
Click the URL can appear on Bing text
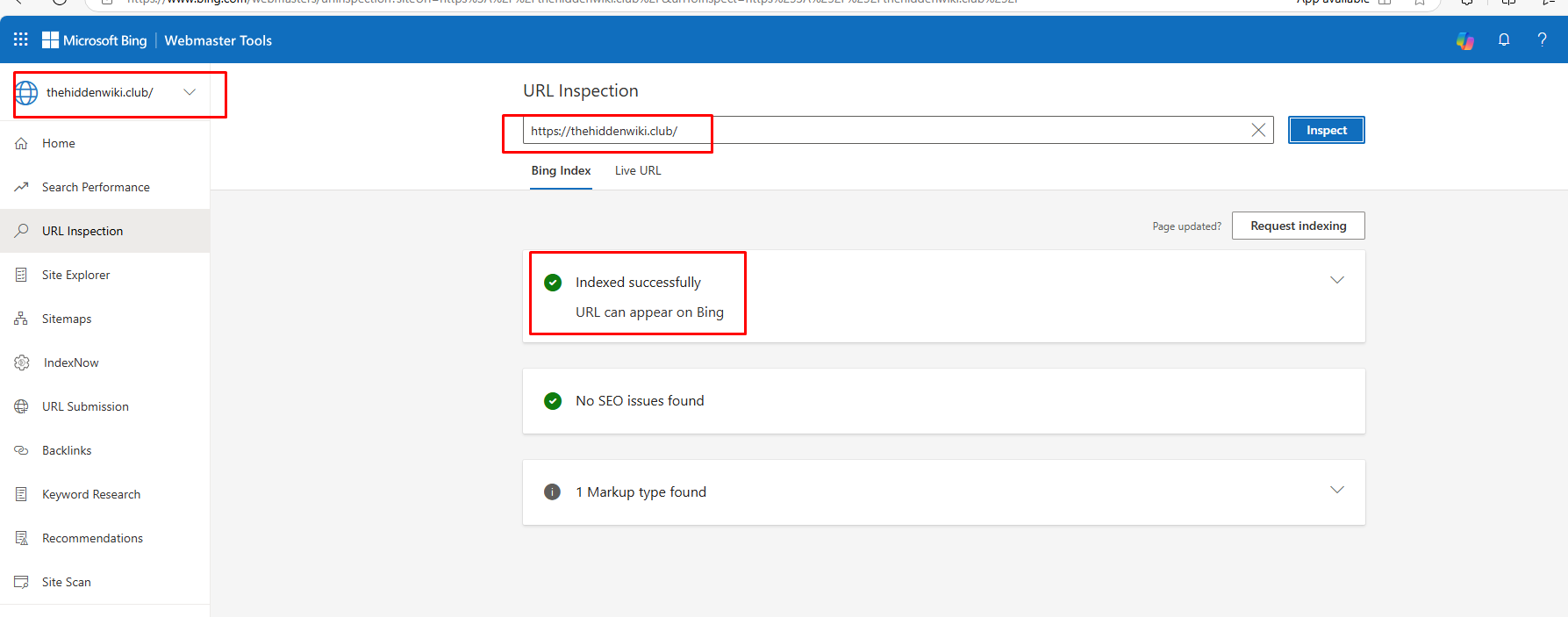click(649, 312)
